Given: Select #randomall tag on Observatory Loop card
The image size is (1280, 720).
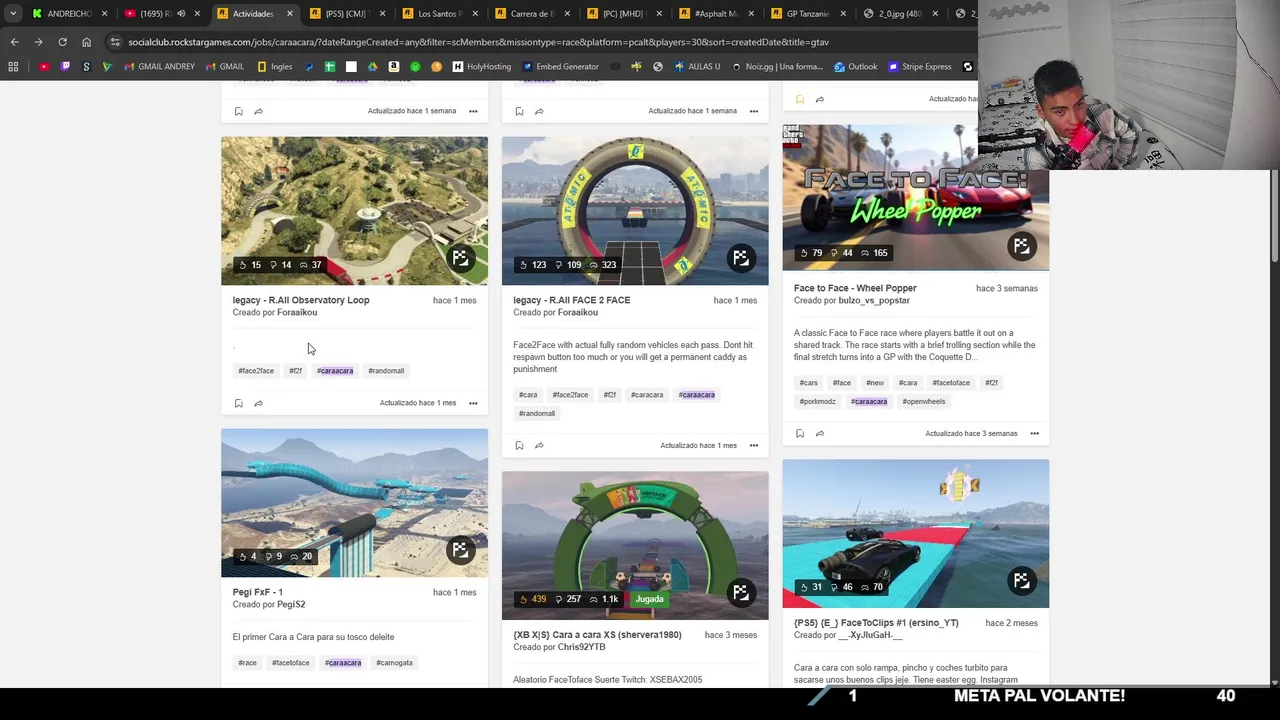Looking at the screenshot, I should coord(386,371).
